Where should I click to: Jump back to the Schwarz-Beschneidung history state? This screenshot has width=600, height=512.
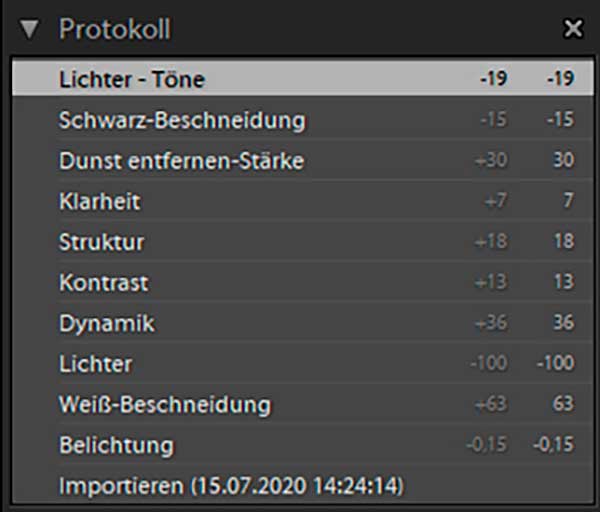pos(182,120)
